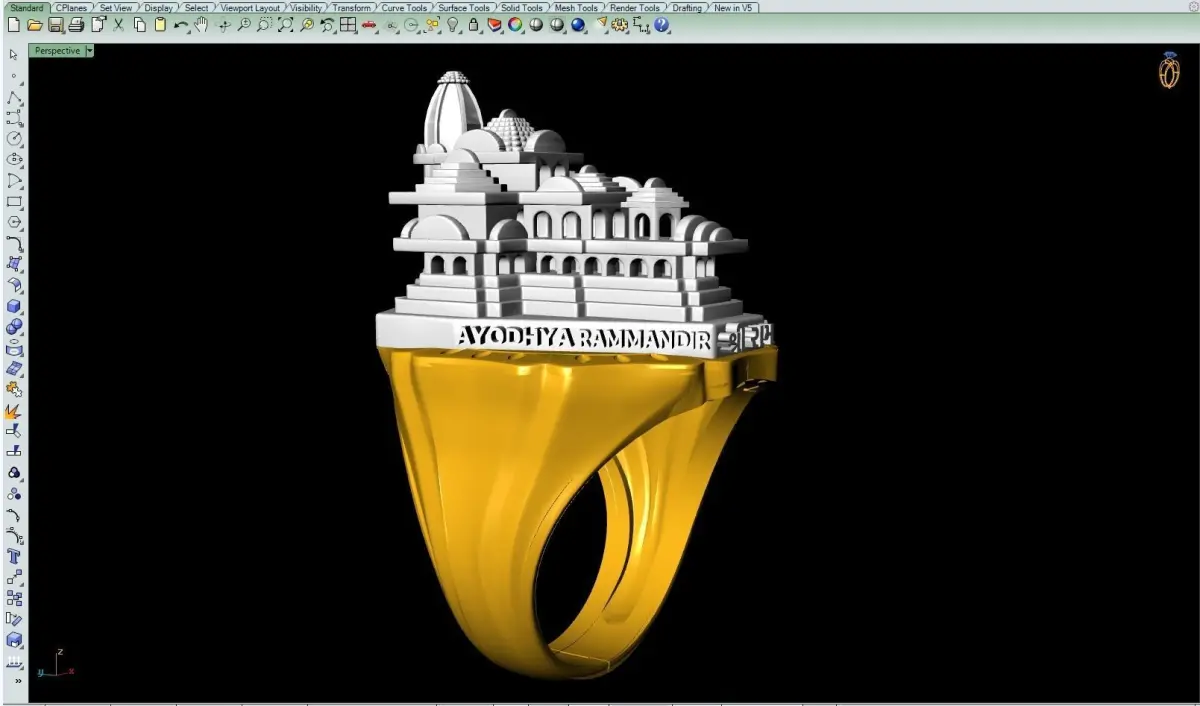Click the blue sphere Render icon
This screenshot has width=1200, height=706.
pos(577,24)
